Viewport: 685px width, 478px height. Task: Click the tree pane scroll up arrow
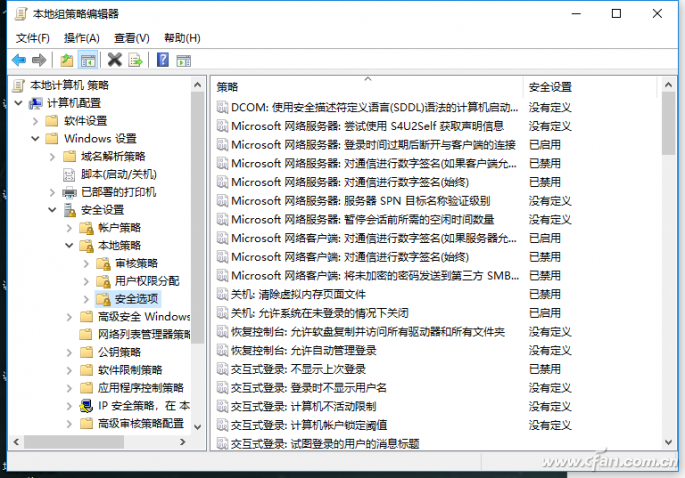coord(197,85)
